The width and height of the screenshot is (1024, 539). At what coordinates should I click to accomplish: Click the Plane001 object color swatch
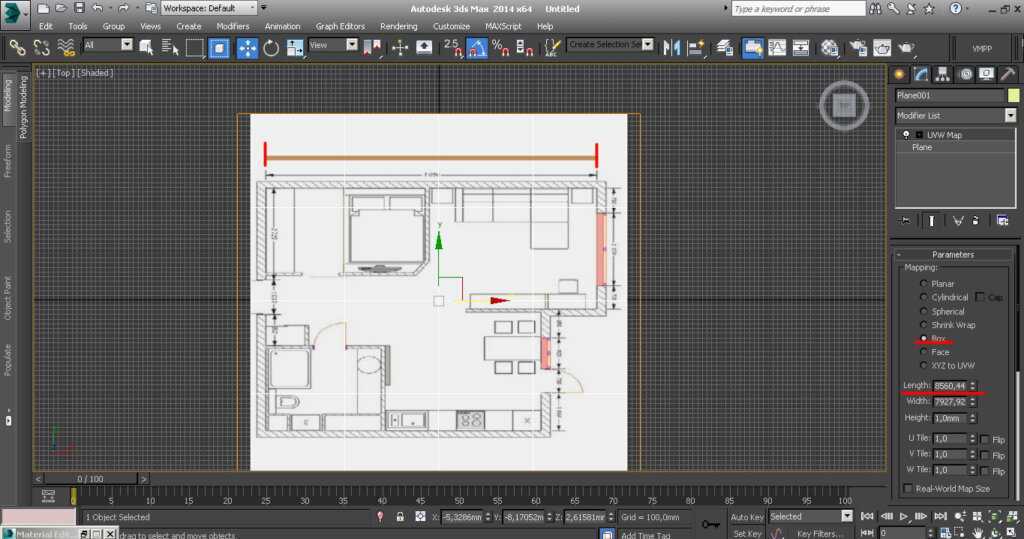coord(1013,95)
